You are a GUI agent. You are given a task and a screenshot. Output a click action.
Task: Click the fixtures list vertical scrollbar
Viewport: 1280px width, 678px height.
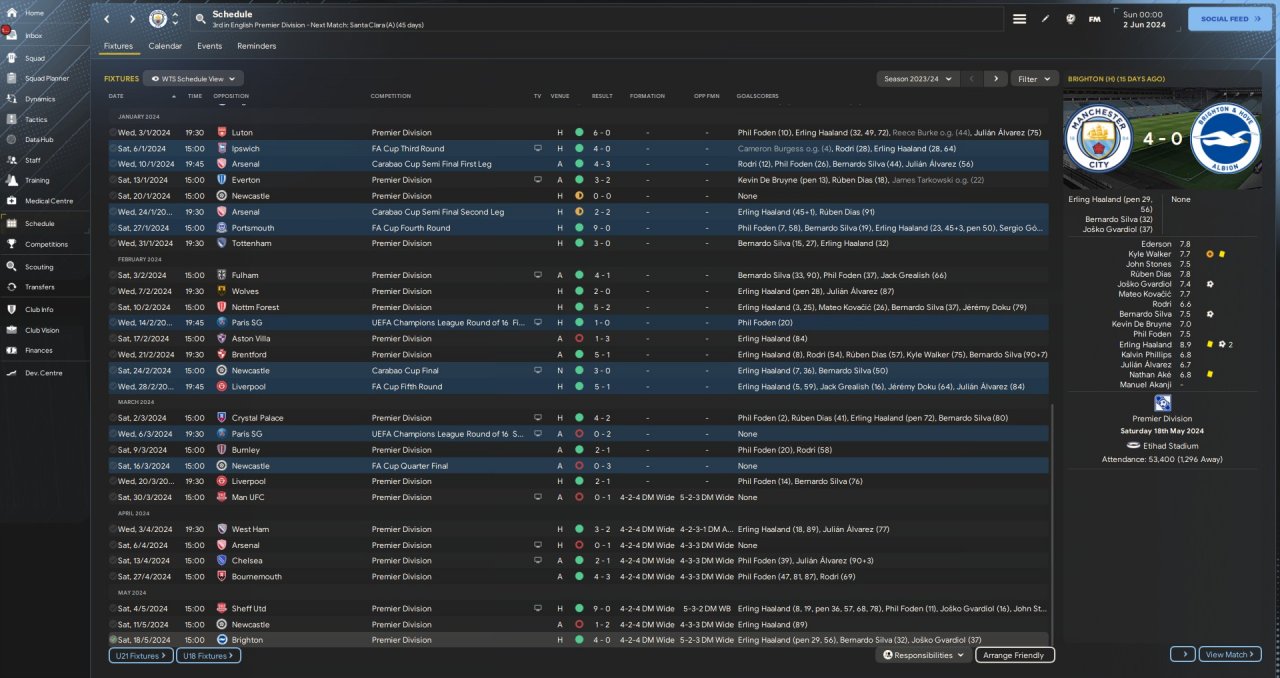pos(1053,520)
